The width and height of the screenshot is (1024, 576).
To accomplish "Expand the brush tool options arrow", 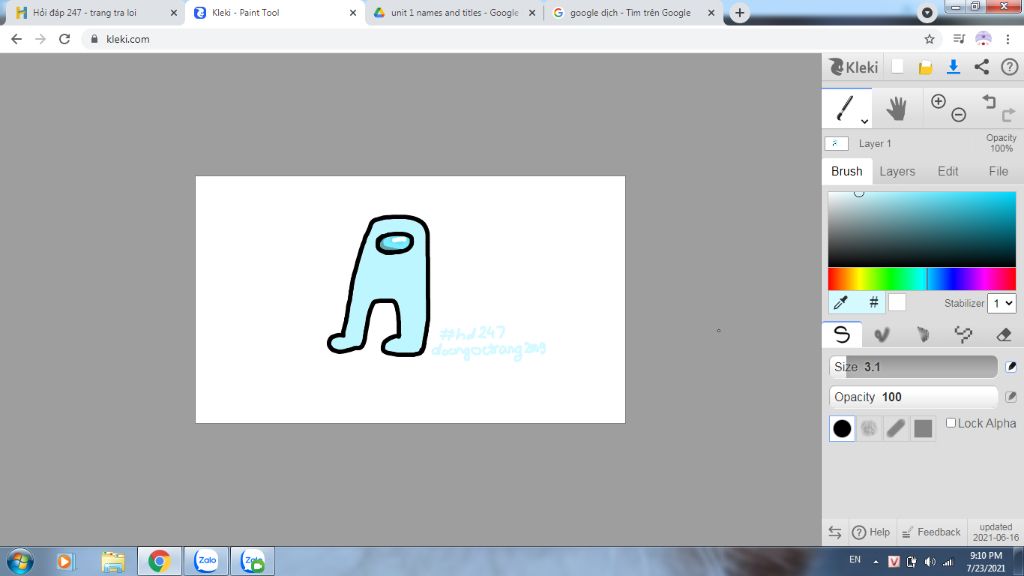I will (x=864, y=121).
